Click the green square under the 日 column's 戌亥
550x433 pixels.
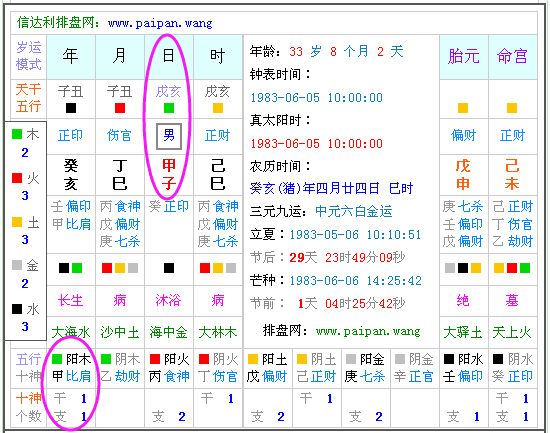[x=169, y=108]
